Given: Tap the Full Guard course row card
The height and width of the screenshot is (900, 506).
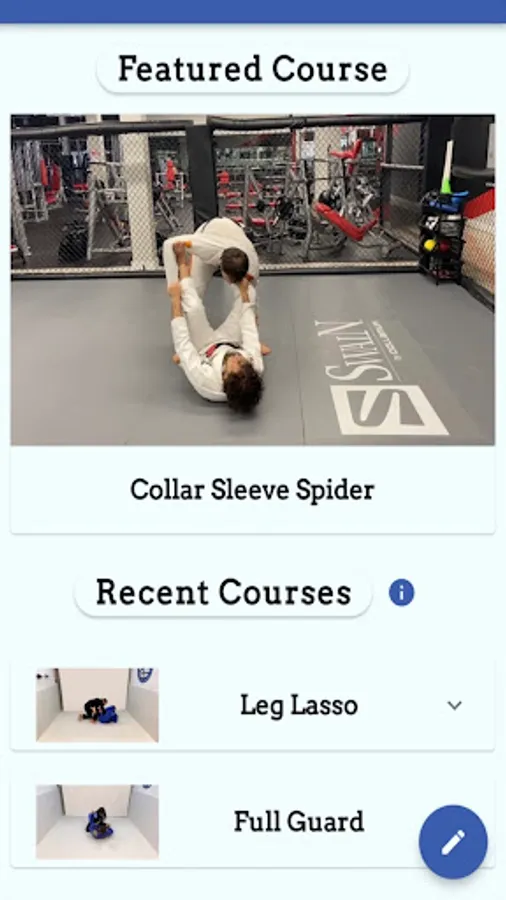Looking at the screenshot, I should point(253,822).
